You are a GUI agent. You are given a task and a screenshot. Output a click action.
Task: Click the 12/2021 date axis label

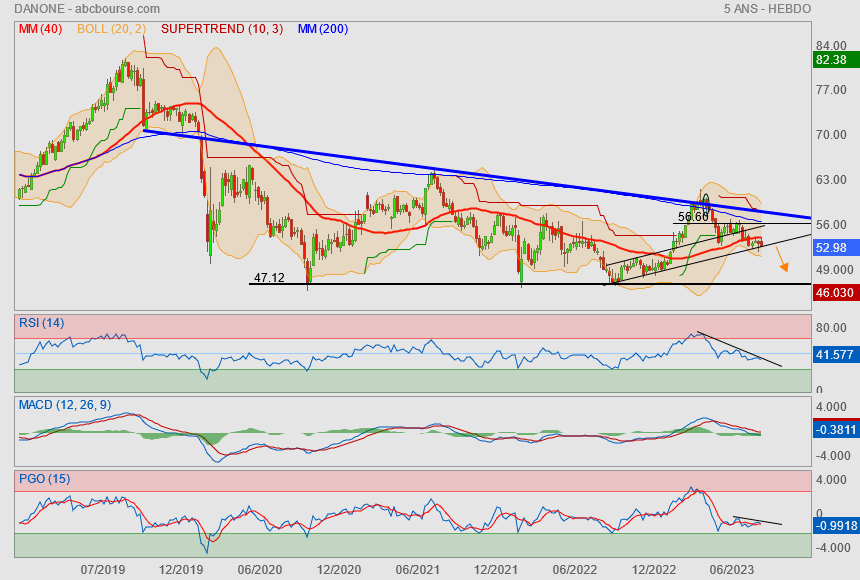tap(496, 570)
